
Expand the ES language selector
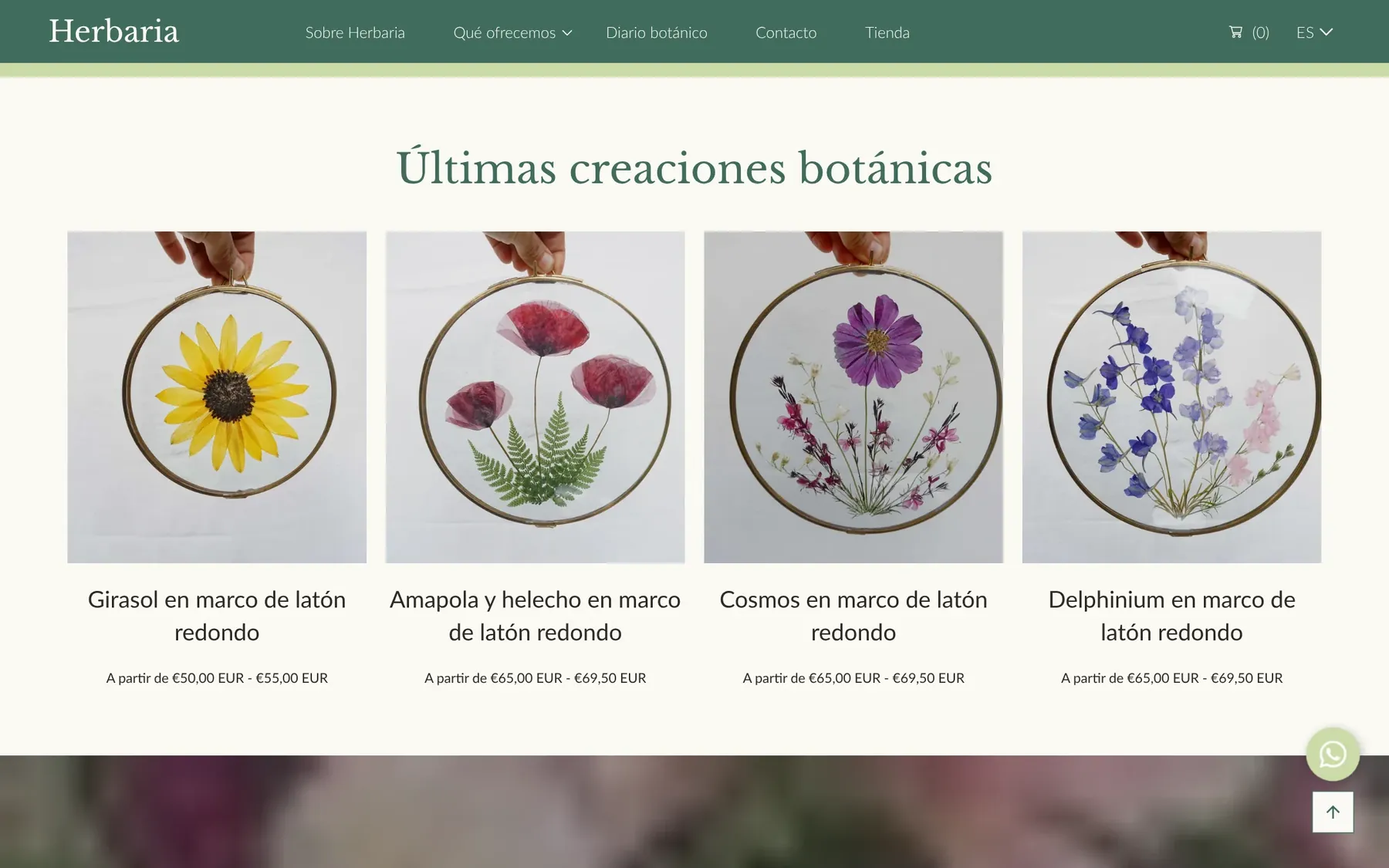tap(1314, 32)
